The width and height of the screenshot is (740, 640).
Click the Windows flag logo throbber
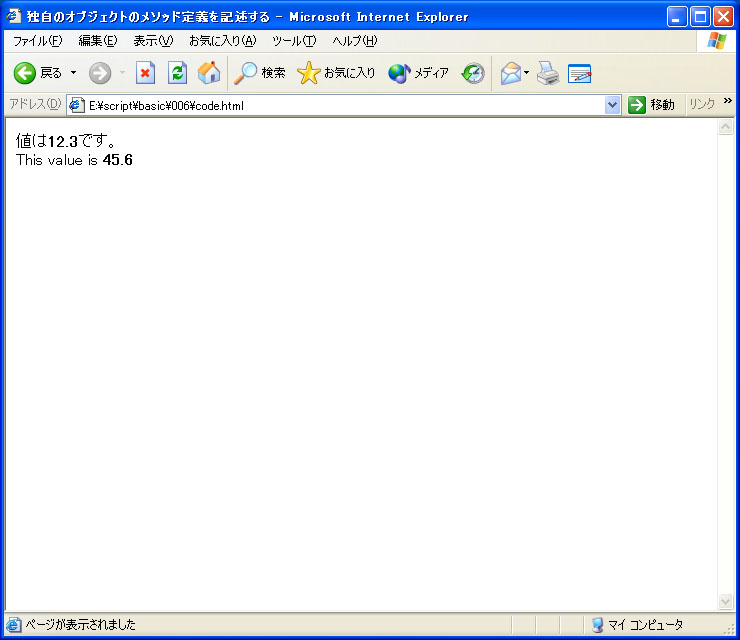(x=716, y=41)
